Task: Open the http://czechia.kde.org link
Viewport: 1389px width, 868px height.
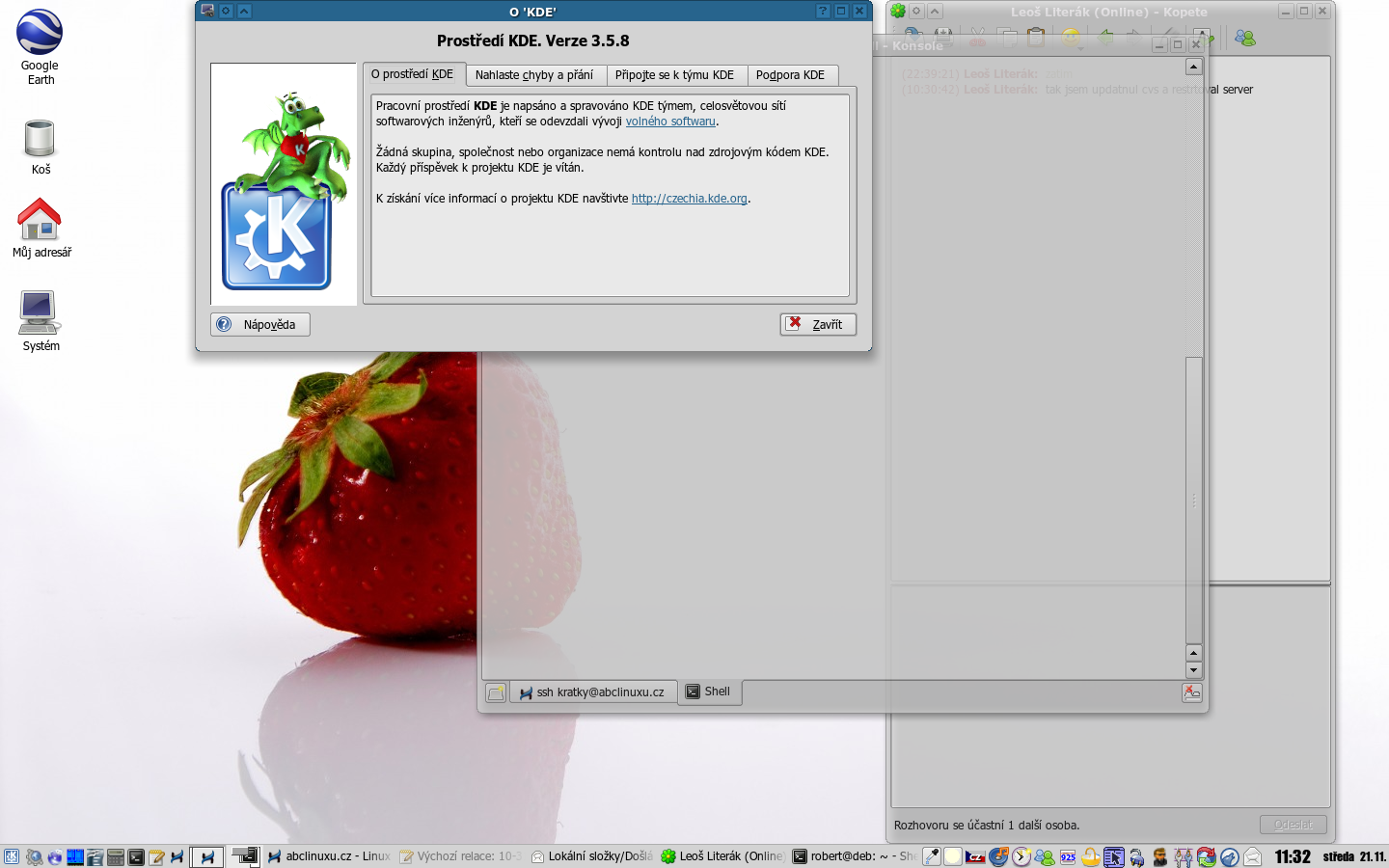Action: point(690,199)
